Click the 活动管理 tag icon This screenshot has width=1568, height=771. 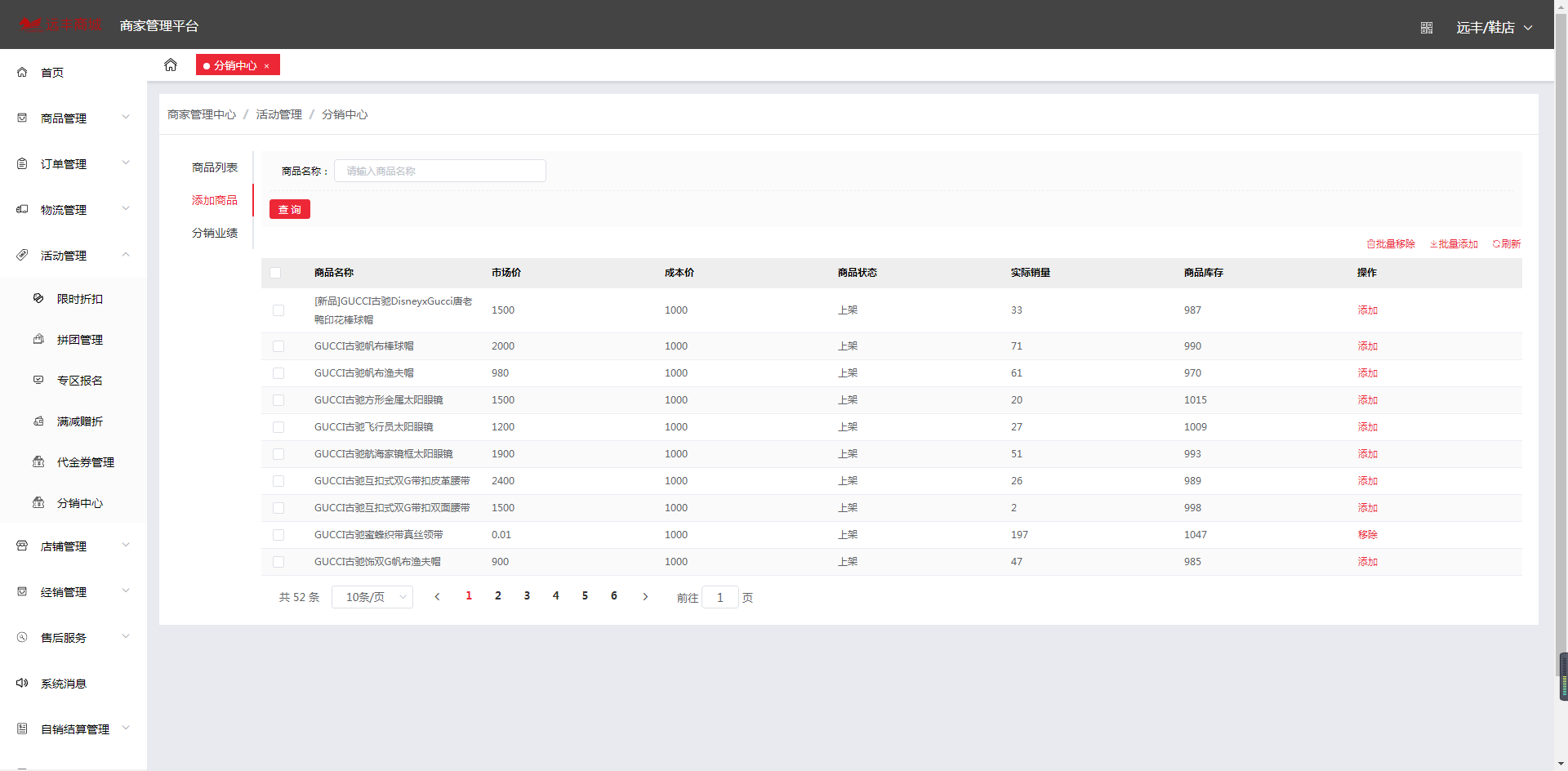22,255
